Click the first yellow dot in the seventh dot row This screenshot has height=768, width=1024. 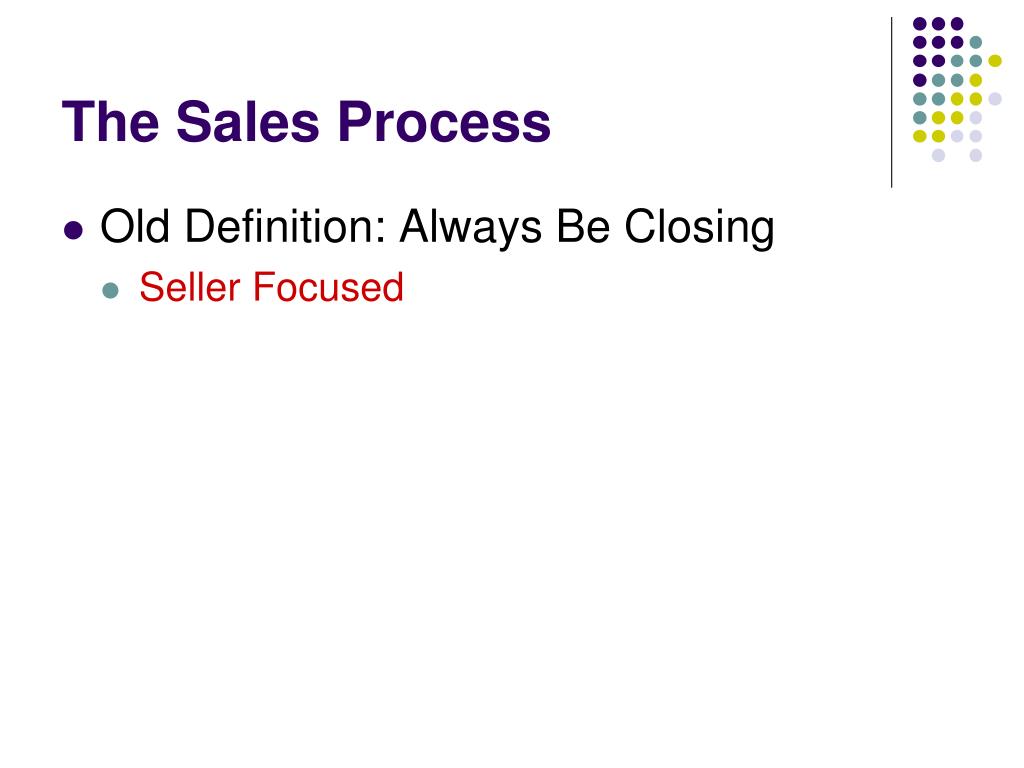tap(920, 136)
